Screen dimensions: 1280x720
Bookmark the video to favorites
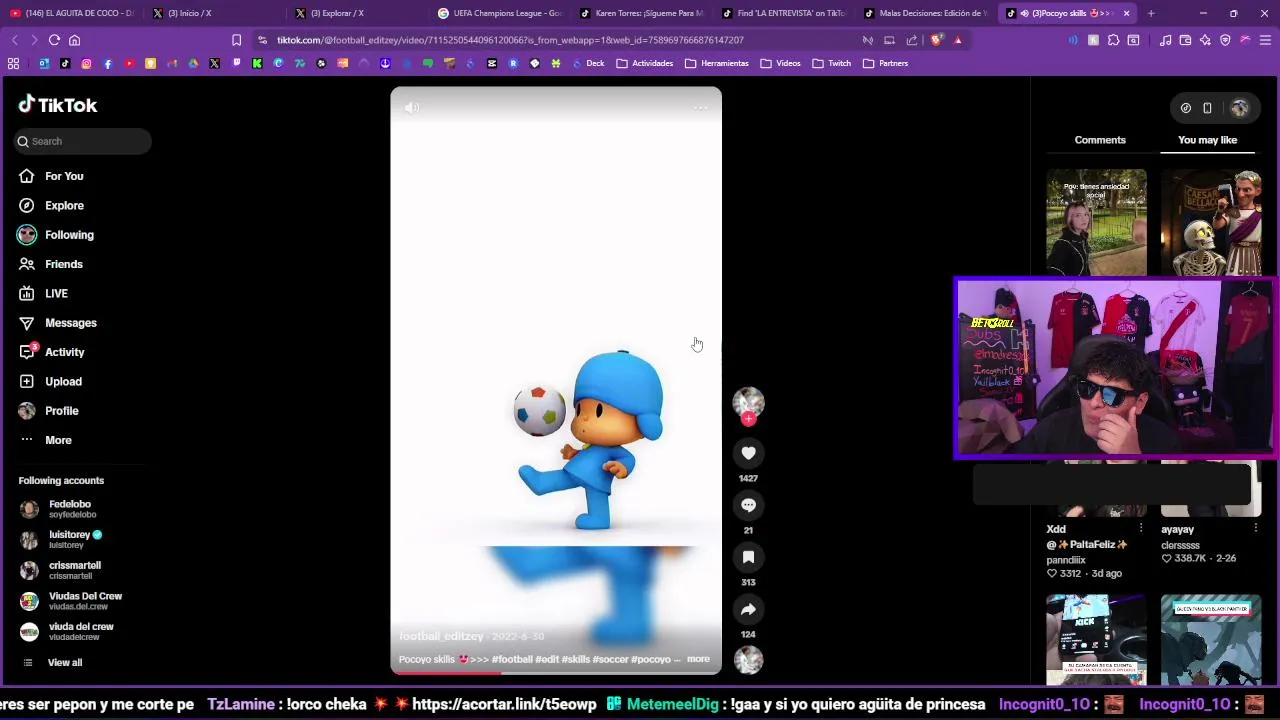748,557
